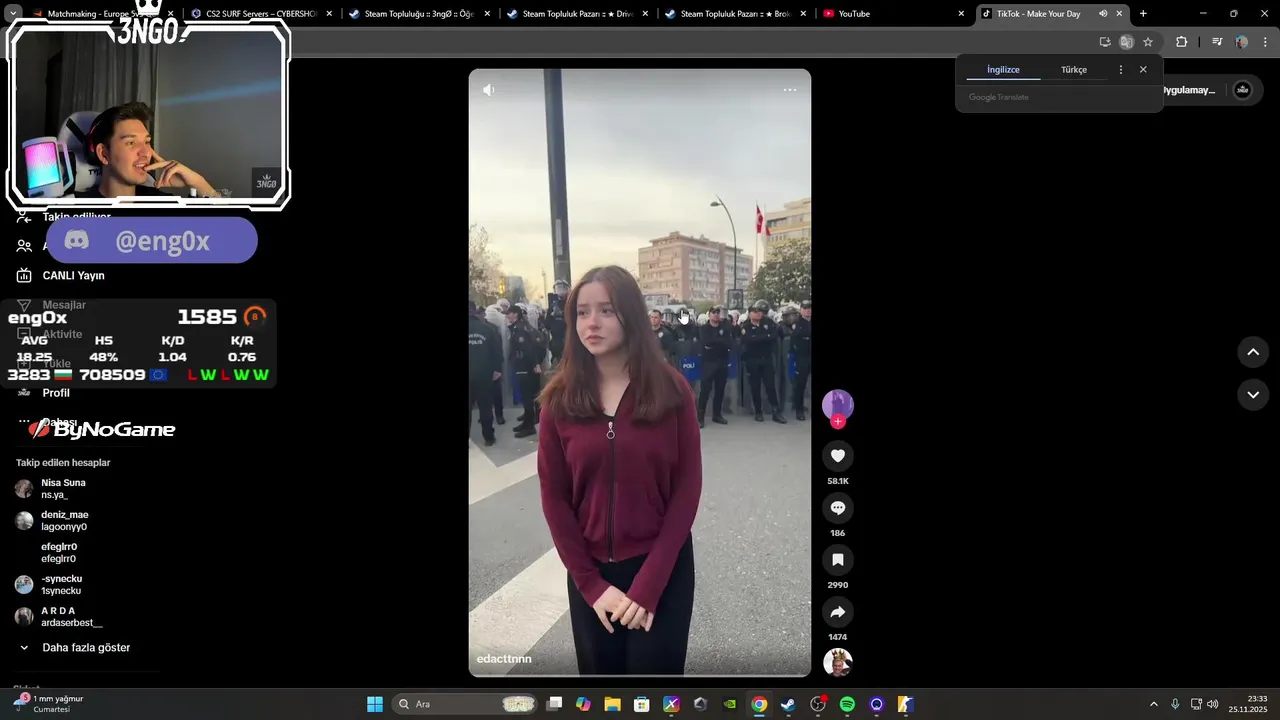Open Spotify from the taskbar
The width and height of the screenshot is (1280, 720).
point(847,704)
